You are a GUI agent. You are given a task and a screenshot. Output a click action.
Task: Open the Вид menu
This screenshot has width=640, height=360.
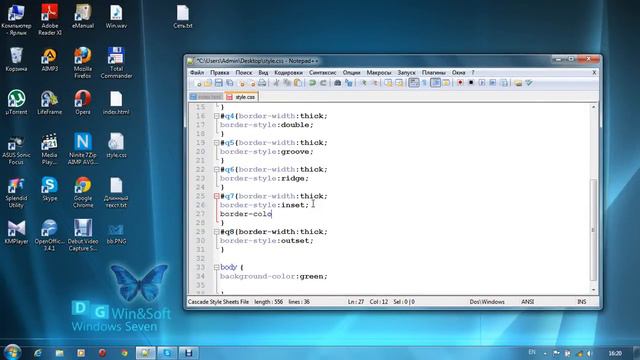[263, 72]
